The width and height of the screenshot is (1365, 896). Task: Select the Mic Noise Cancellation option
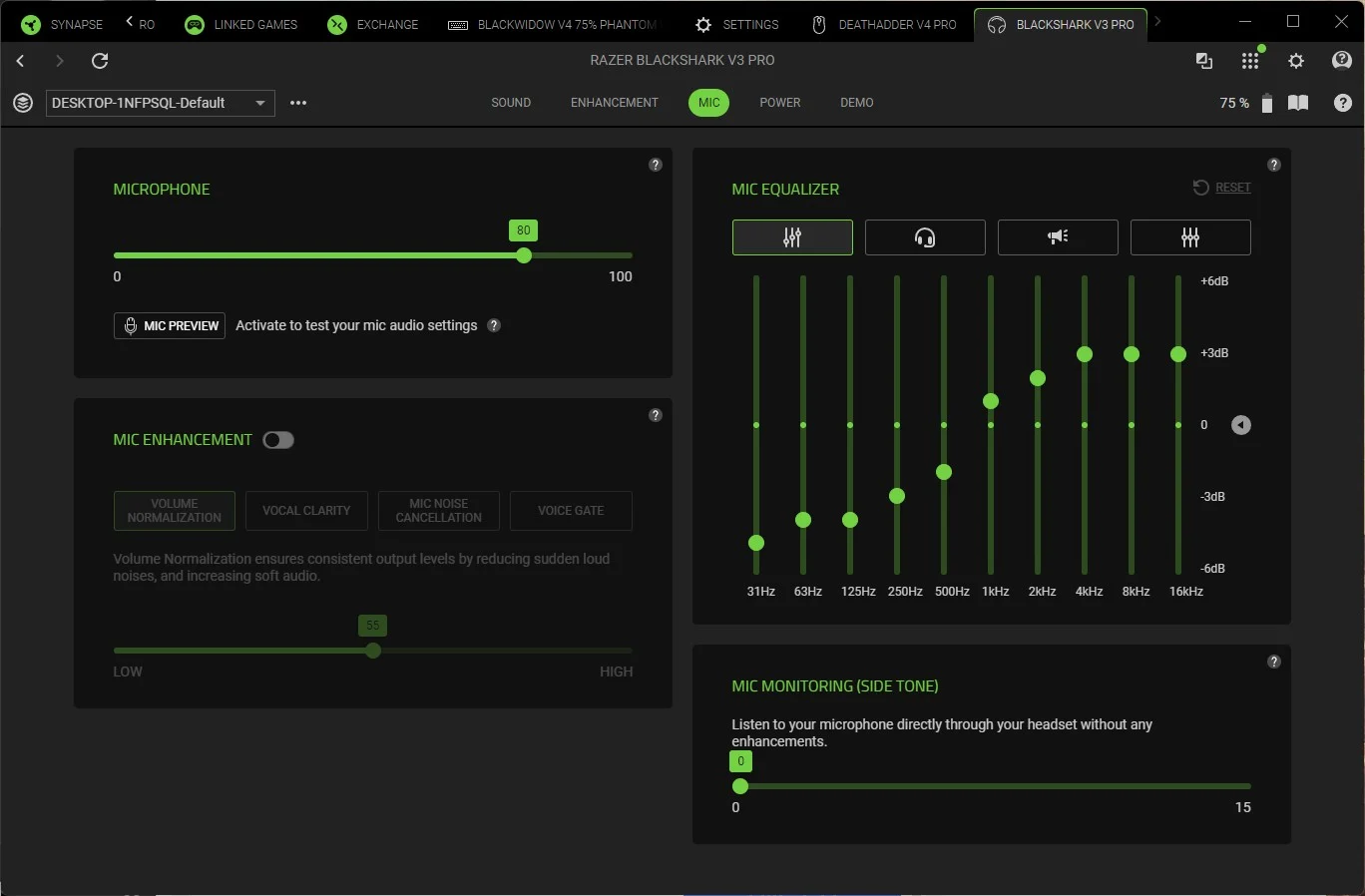(438, 511)
